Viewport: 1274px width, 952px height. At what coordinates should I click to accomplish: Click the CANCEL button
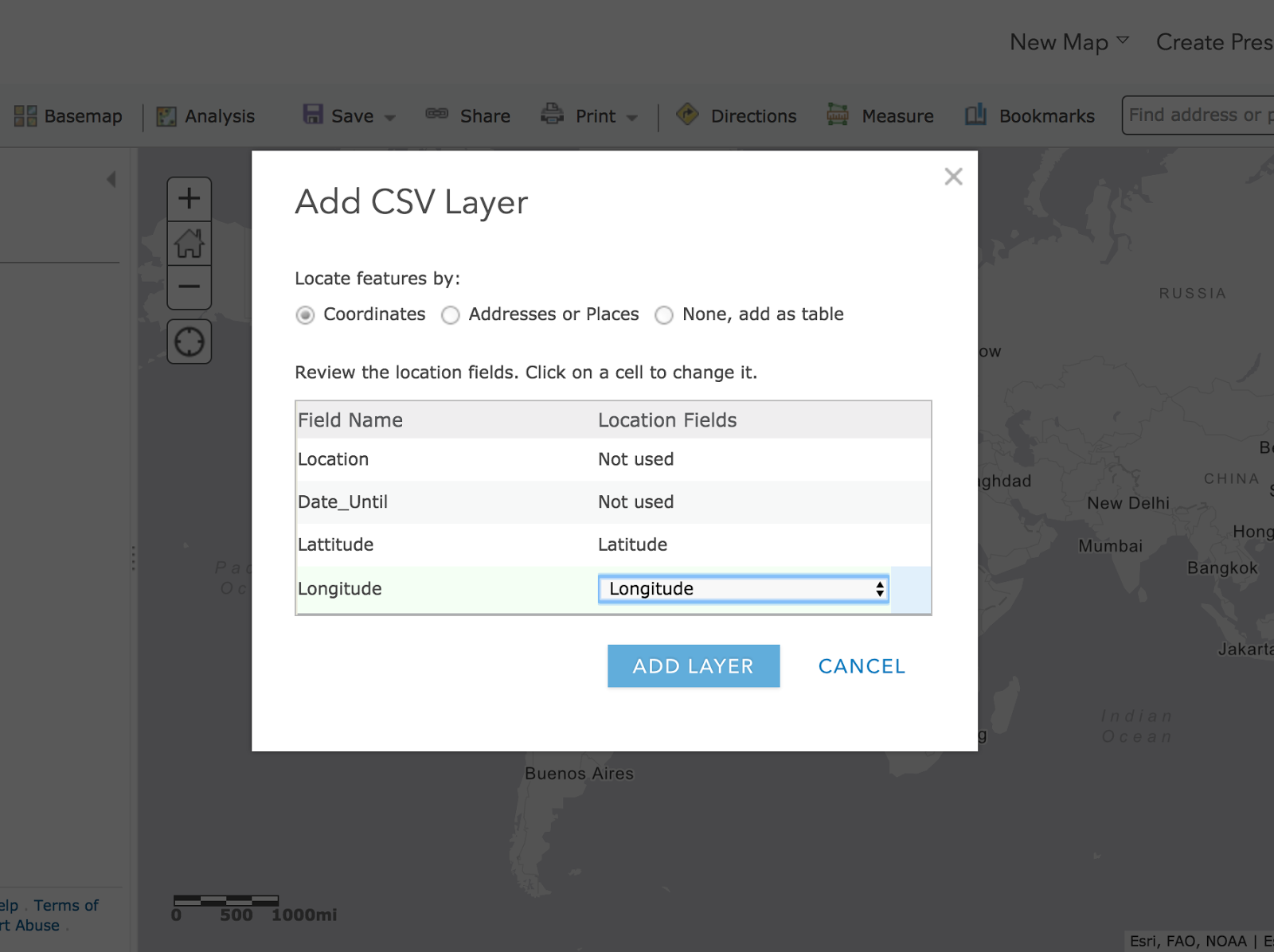862,666
